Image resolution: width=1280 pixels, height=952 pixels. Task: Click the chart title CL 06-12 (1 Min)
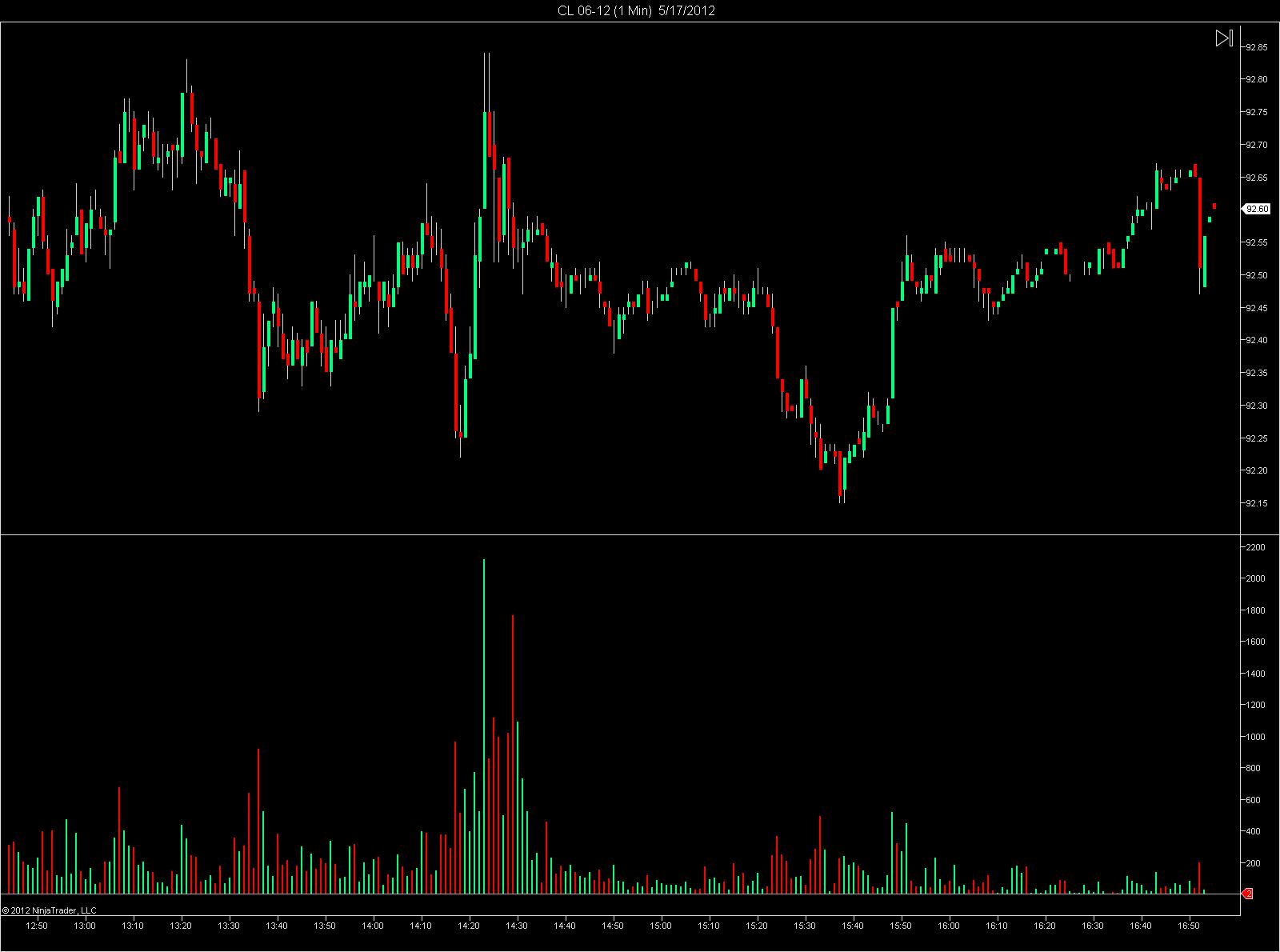[605, 10]
